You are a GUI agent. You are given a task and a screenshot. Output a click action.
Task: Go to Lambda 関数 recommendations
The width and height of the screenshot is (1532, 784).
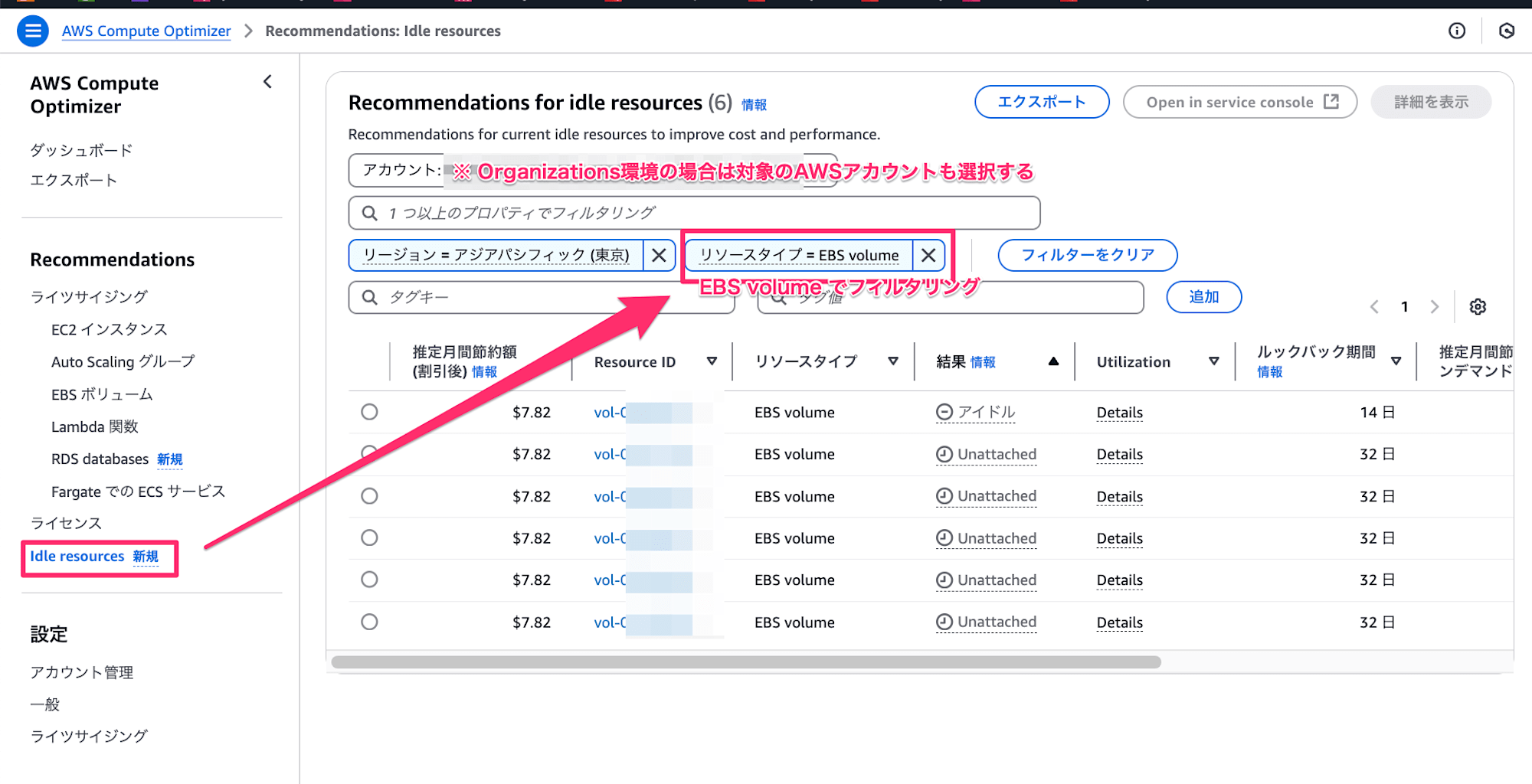pyautogui.click(x=95, y=426)
